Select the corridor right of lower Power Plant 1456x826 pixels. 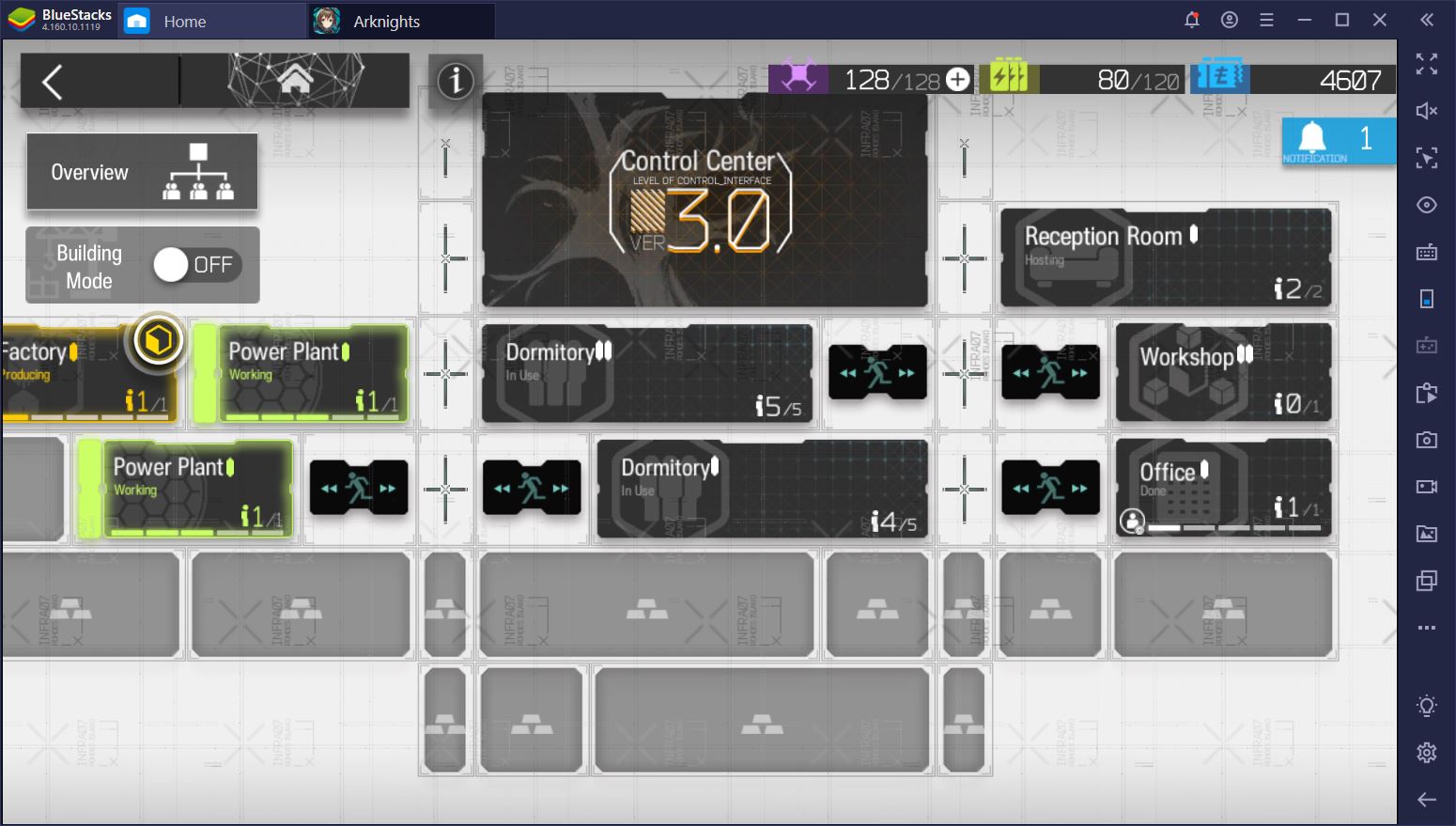click(x=359, y=488)
